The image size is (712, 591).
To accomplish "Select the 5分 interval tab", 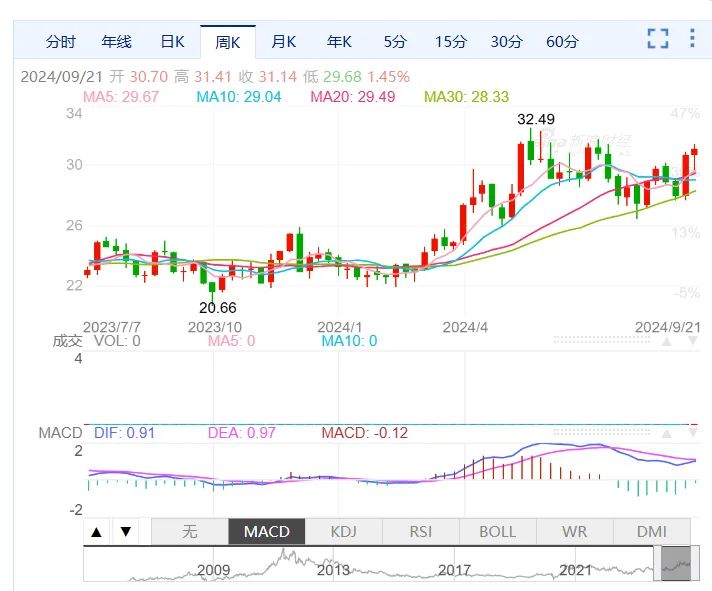I will click(x=395, y=42).
